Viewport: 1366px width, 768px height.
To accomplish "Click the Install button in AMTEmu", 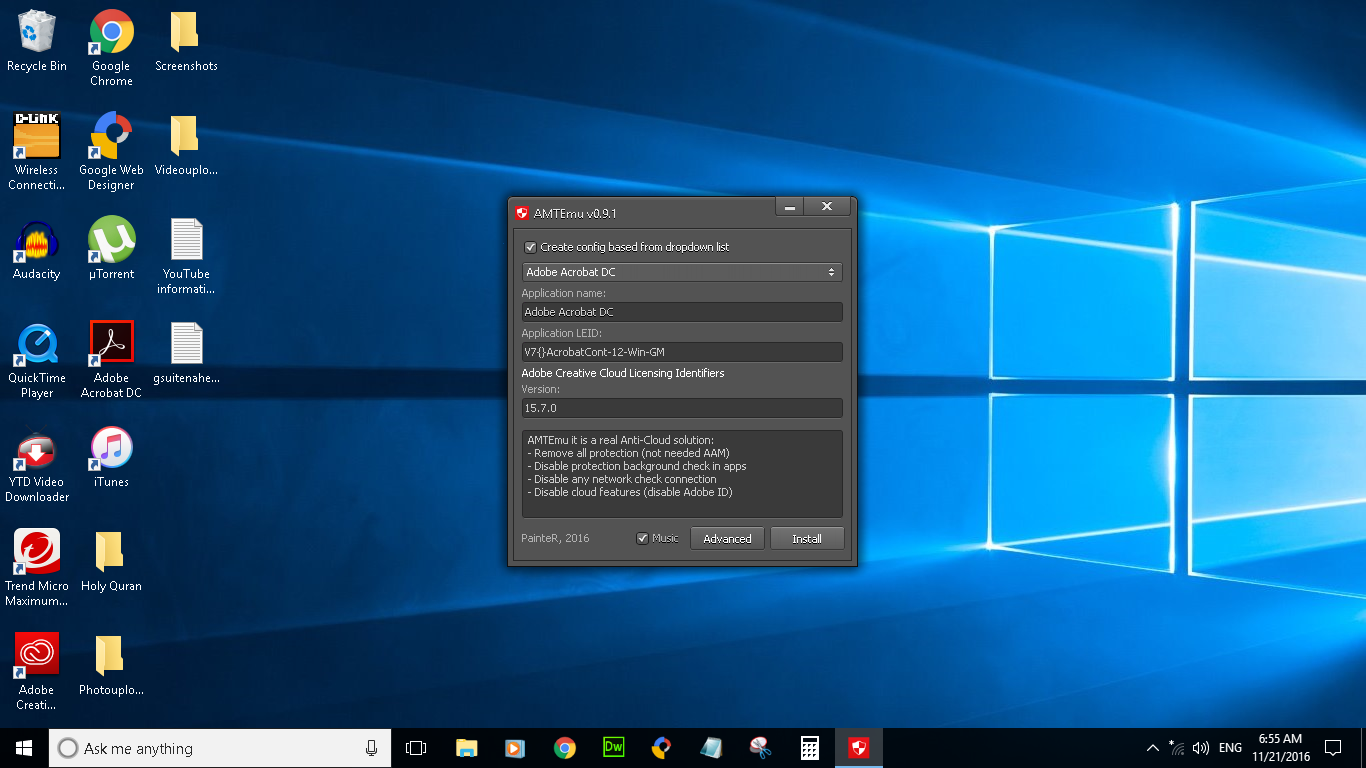I will pos(807,538).
